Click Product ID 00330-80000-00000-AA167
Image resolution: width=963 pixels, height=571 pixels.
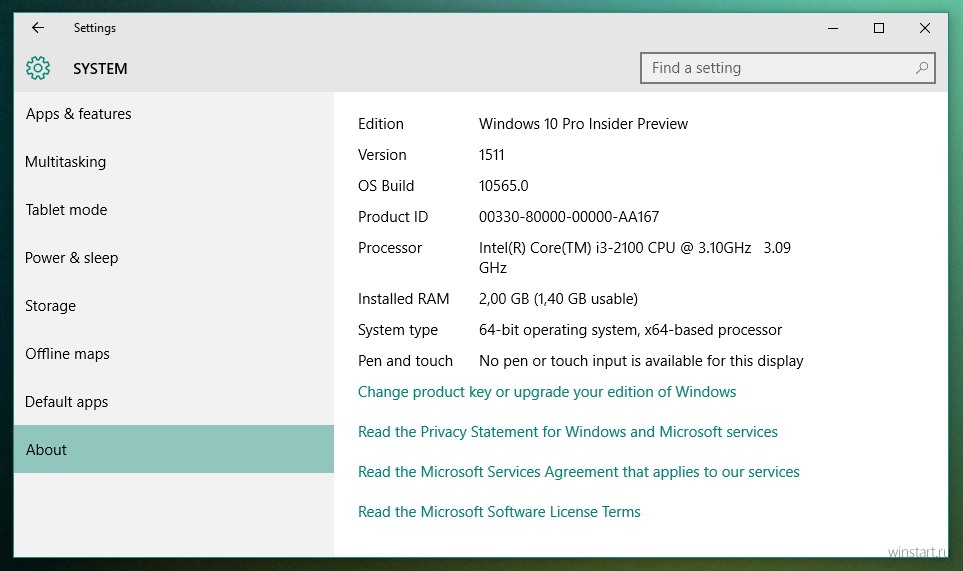click(x=569, y=217)
